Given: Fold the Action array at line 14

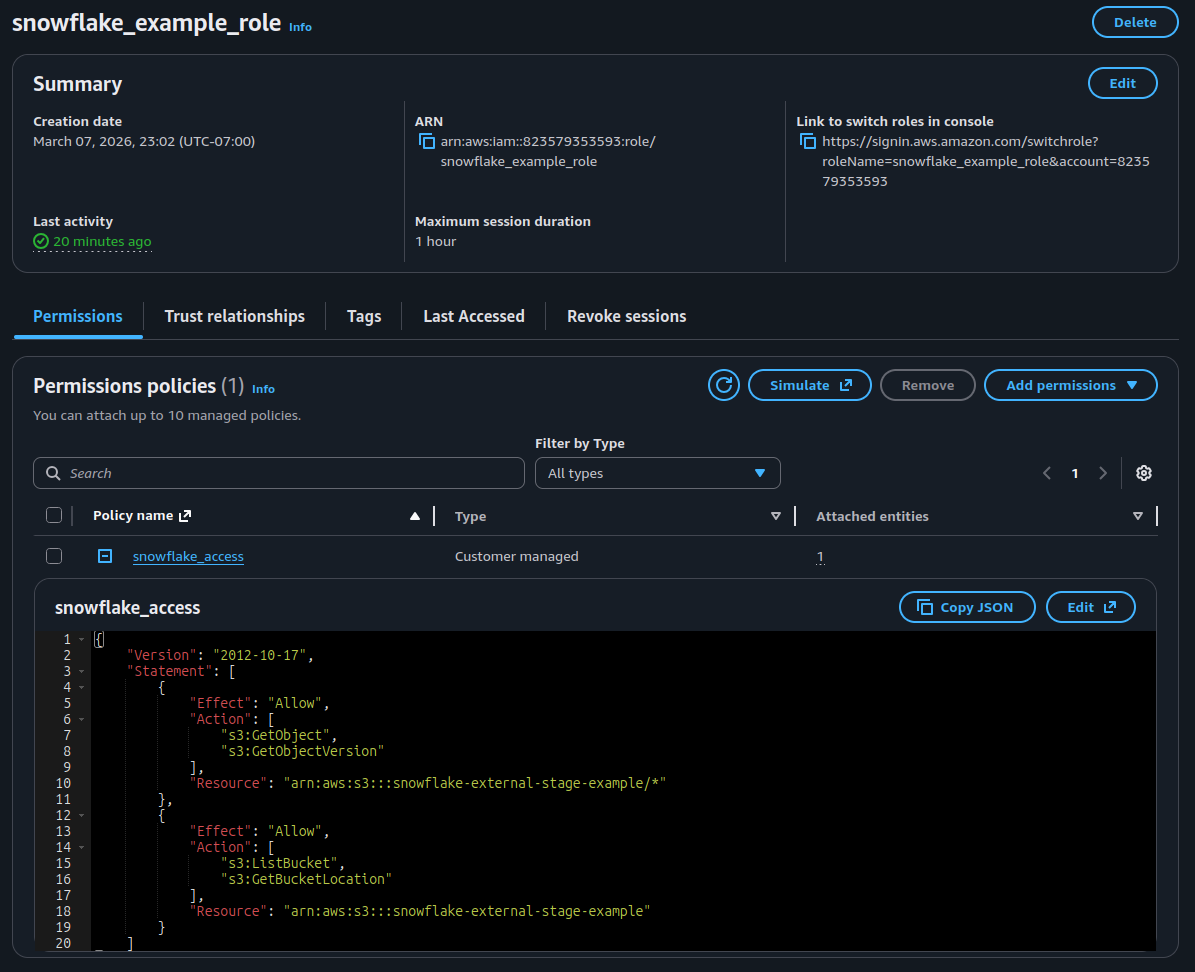Looking at the screenshot, I should (x=82, y=848).
